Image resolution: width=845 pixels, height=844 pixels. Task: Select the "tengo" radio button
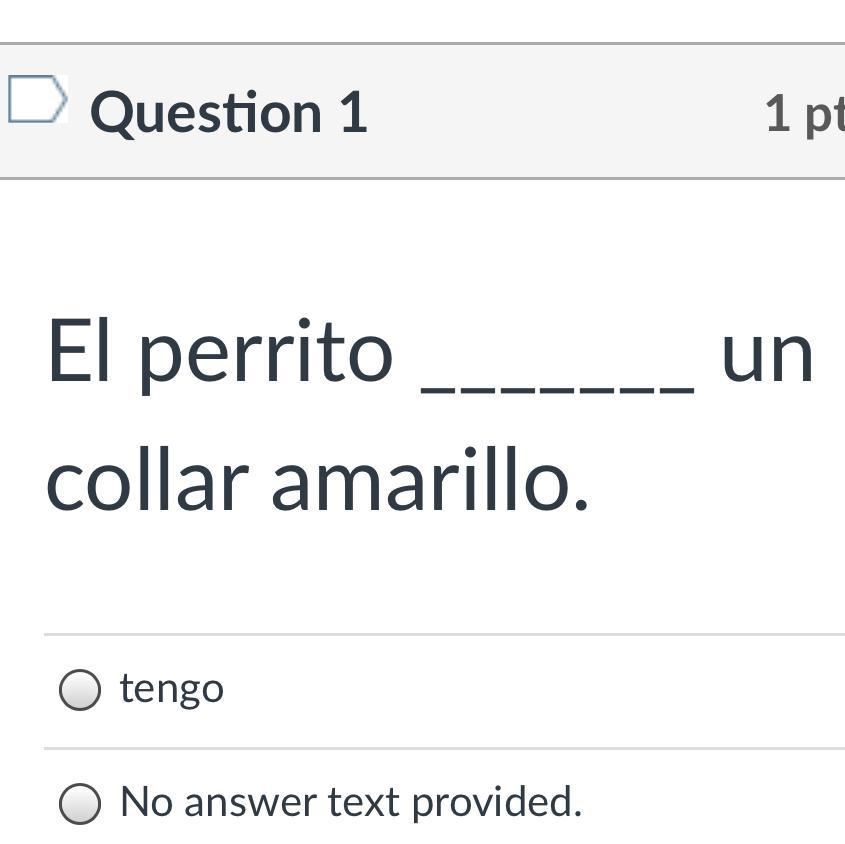coord(80,690)
